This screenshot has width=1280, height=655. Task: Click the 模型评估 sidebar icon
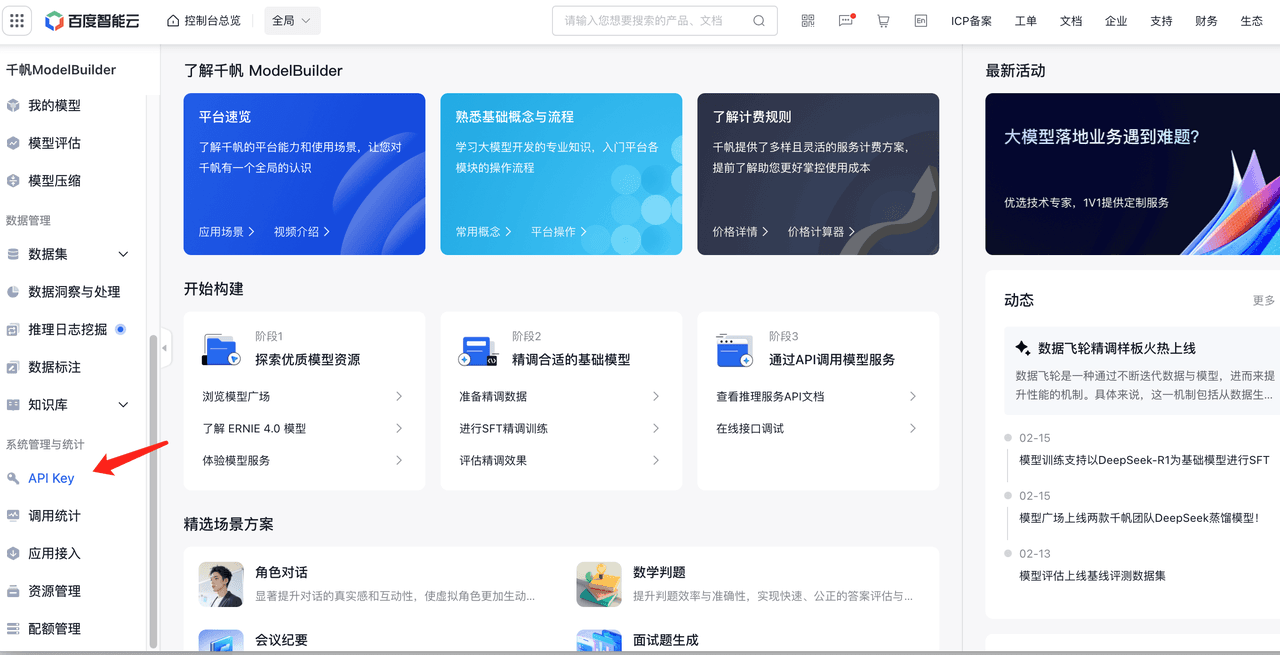click(x=13, y=143)
